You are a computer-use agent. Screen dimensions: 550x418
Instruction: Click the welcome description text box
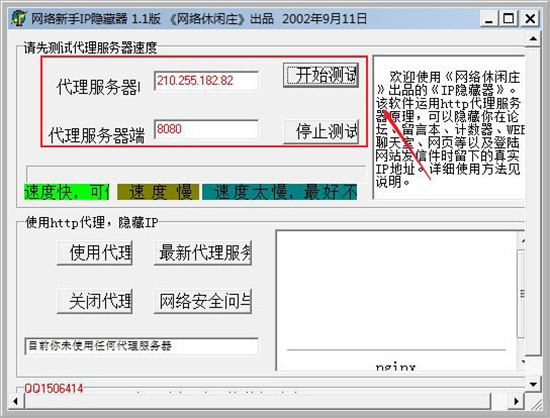point(449,128)
